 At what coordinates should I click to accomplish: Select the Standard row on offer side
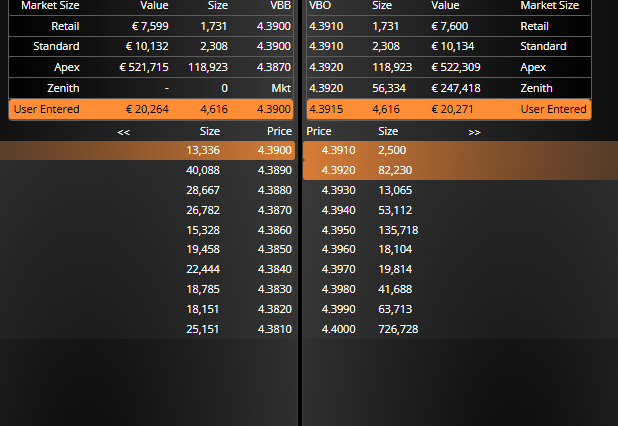(449, 46)
